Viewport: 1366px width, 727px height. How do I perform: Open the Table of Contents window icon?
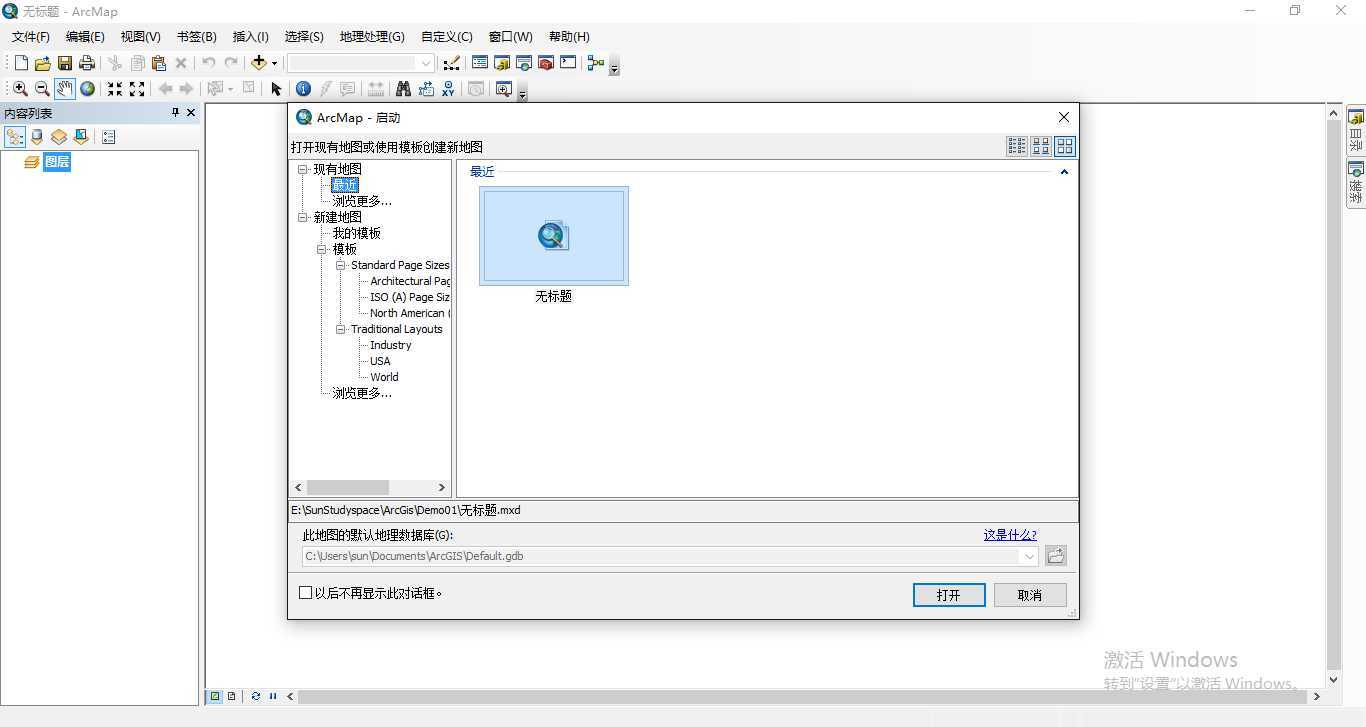point(480,63)
